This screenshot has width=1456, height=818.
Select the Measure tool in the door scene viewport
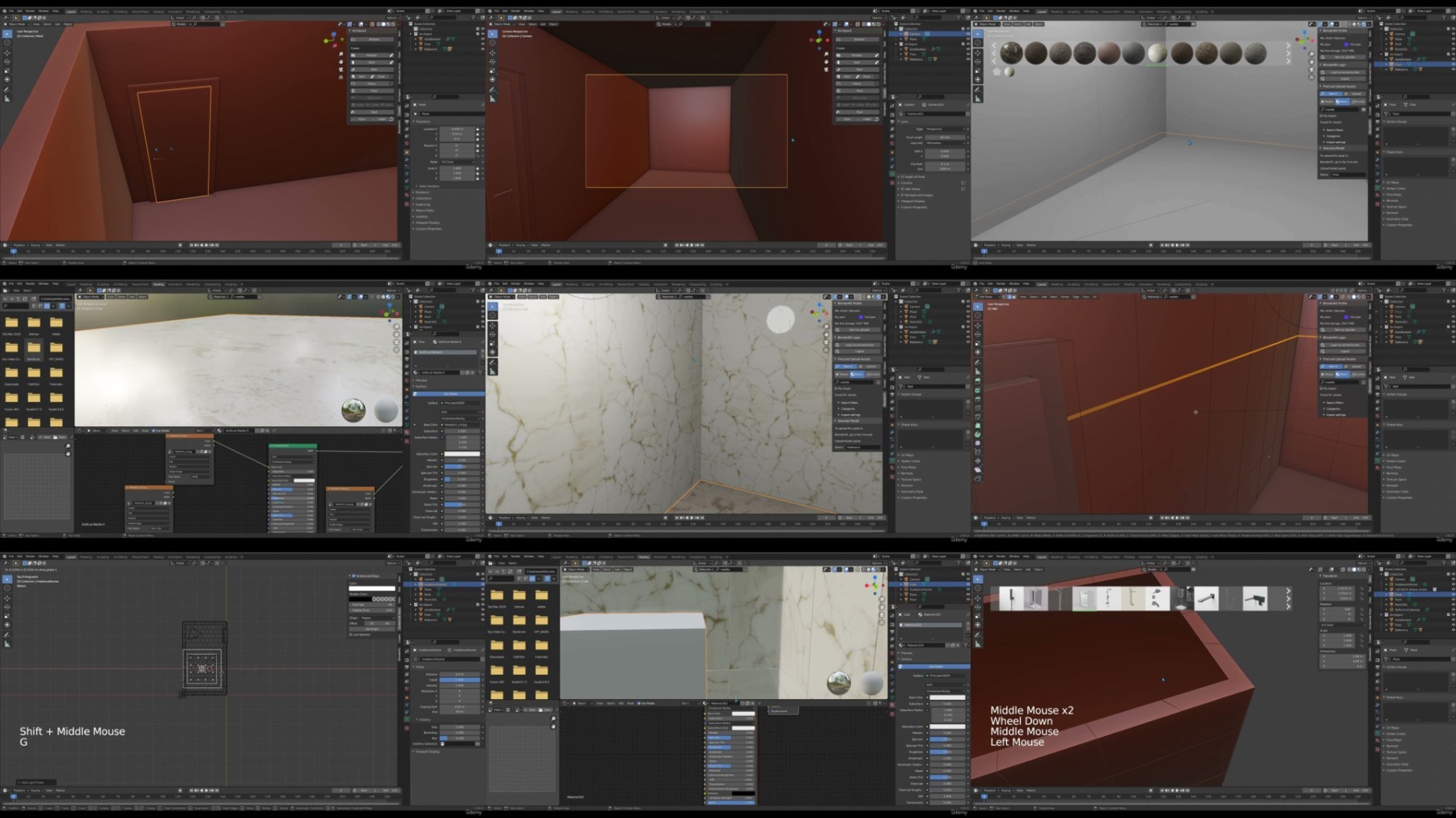7,98
